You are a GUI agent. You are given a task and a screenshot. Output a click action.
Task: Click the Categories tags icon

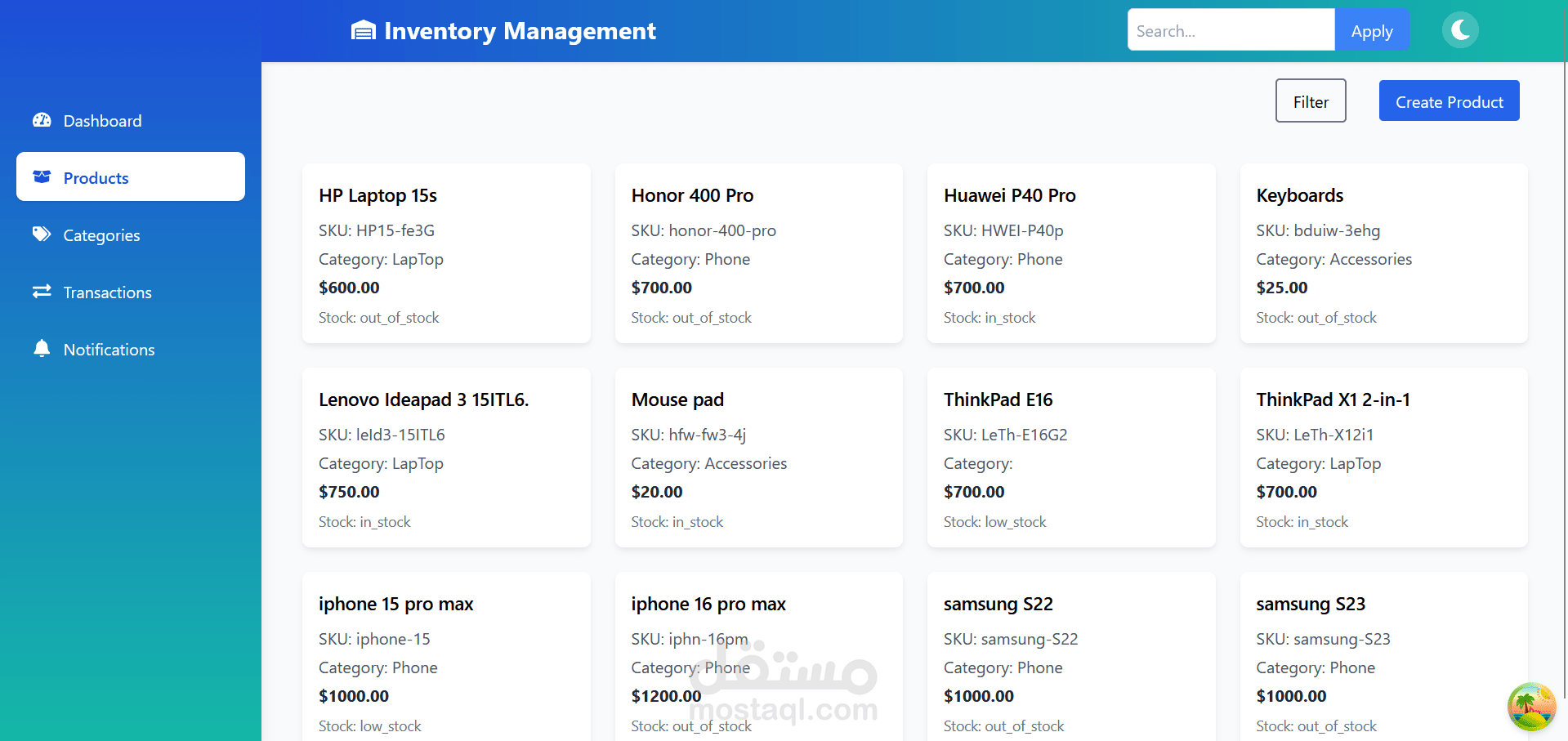click(x=42, y=234)
